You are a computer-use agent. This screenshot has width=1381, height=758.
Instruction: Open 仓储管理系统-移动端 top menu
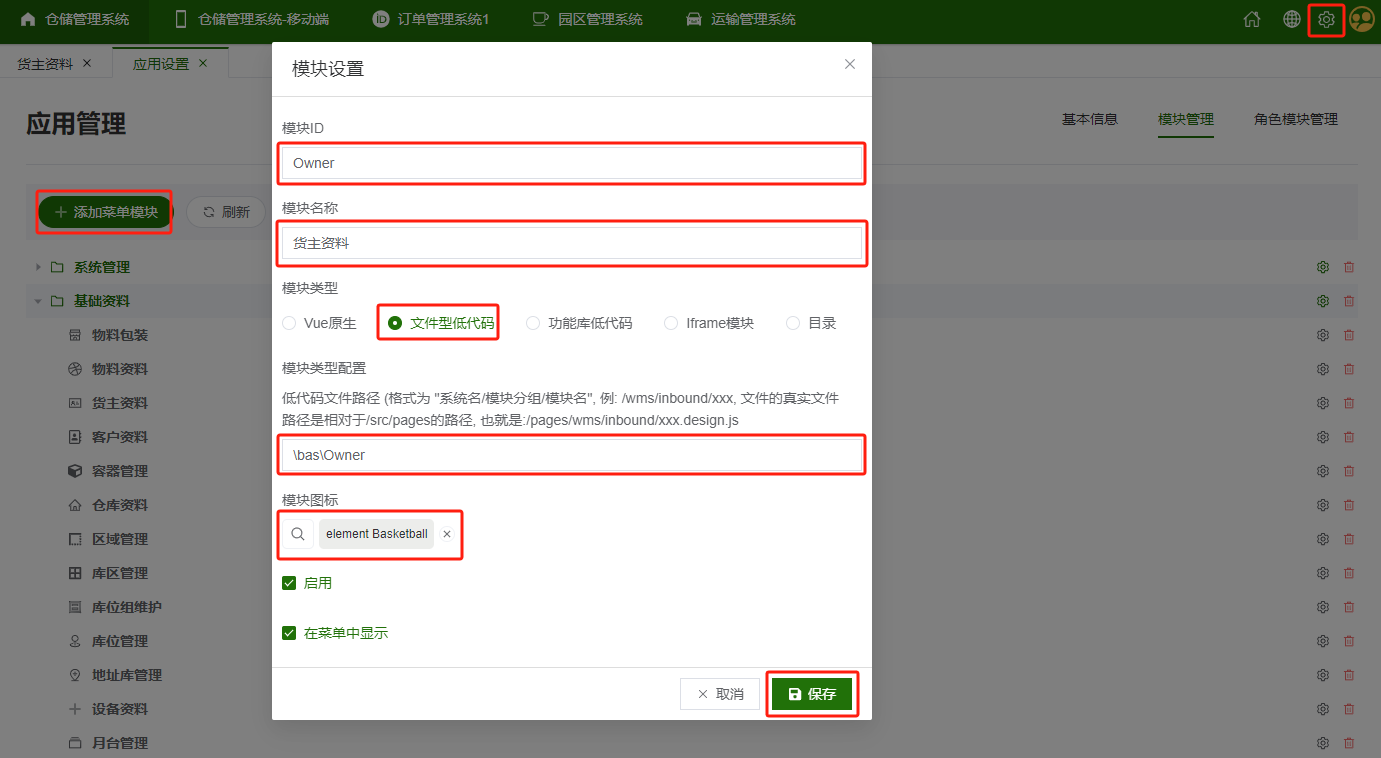tap(251, 19)
